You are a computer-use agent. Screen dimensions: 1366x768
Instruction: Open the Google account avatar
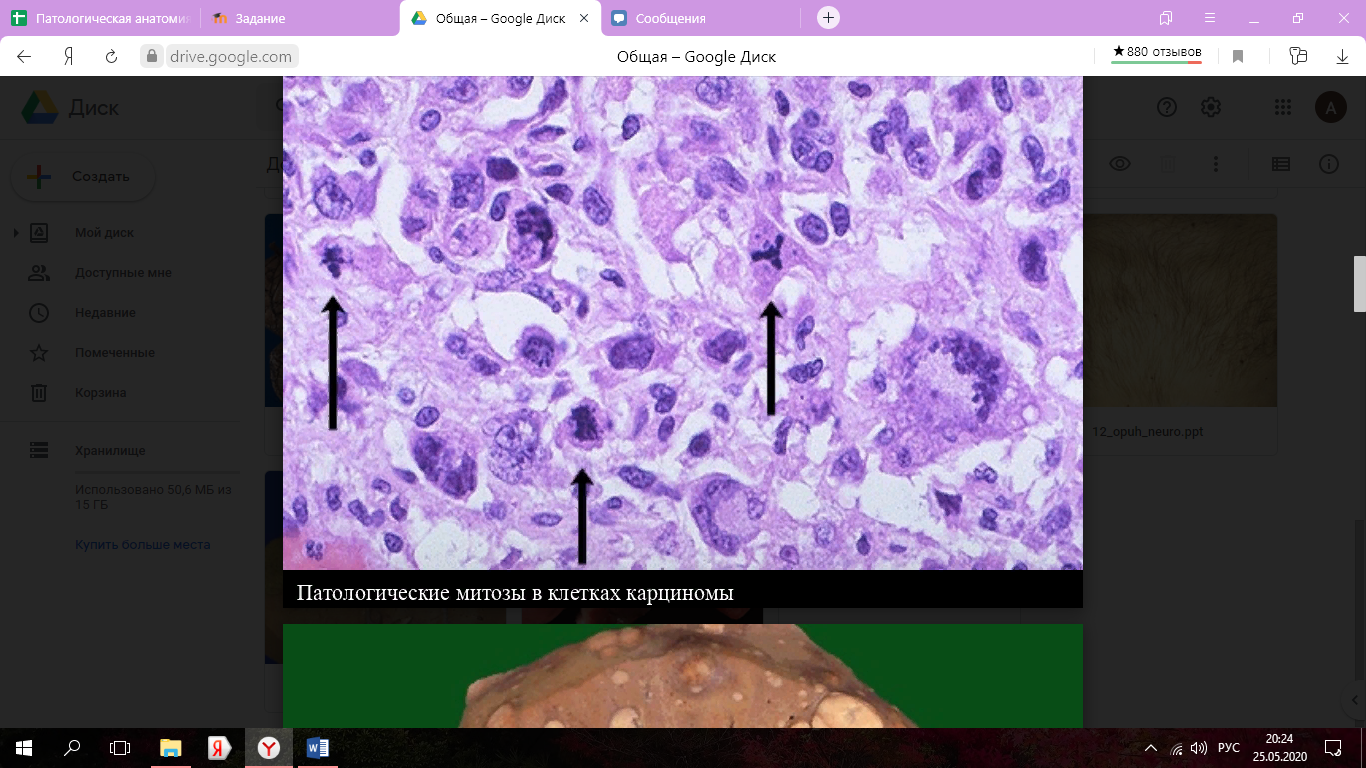pyautogui.click(x=1330, y=107)
